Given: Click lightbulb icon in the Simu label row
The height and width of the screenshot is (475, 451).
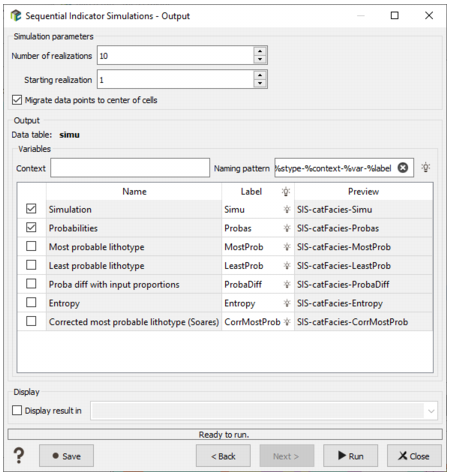Looking at the screenshot, I should [x=287, y=209].
